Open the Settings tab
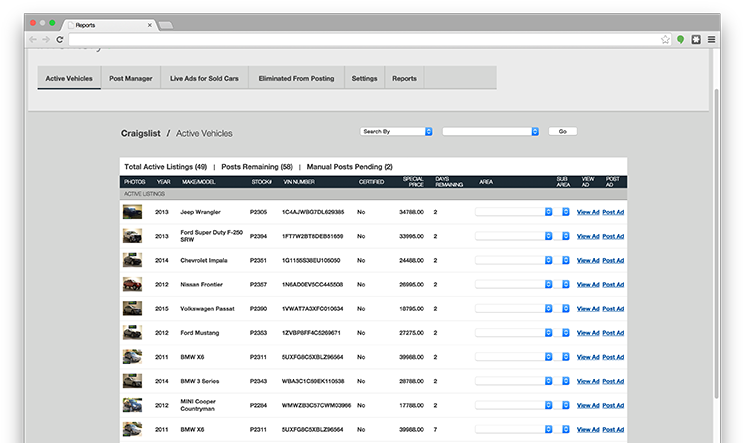This screenshot has width=743, height=443. tap(364, 78)
